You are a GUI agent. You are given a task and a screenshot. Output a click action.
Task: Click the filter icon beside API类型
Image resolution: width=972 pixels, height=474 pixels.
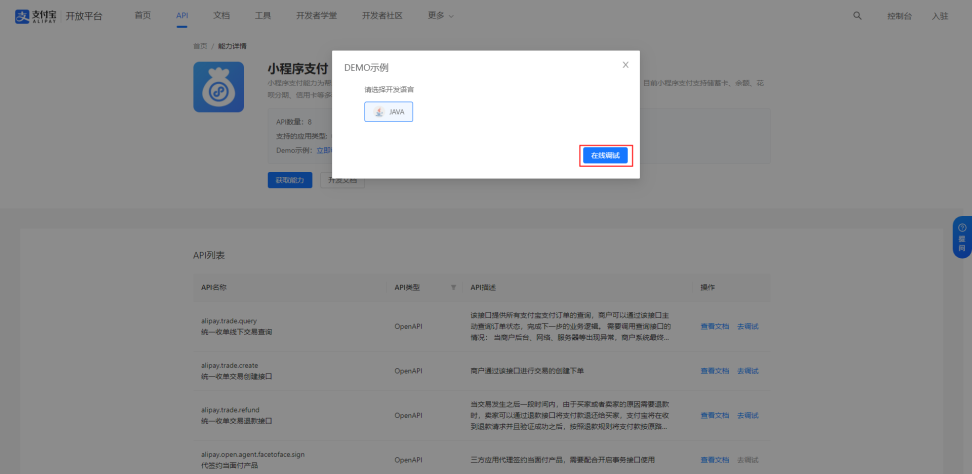453,287
